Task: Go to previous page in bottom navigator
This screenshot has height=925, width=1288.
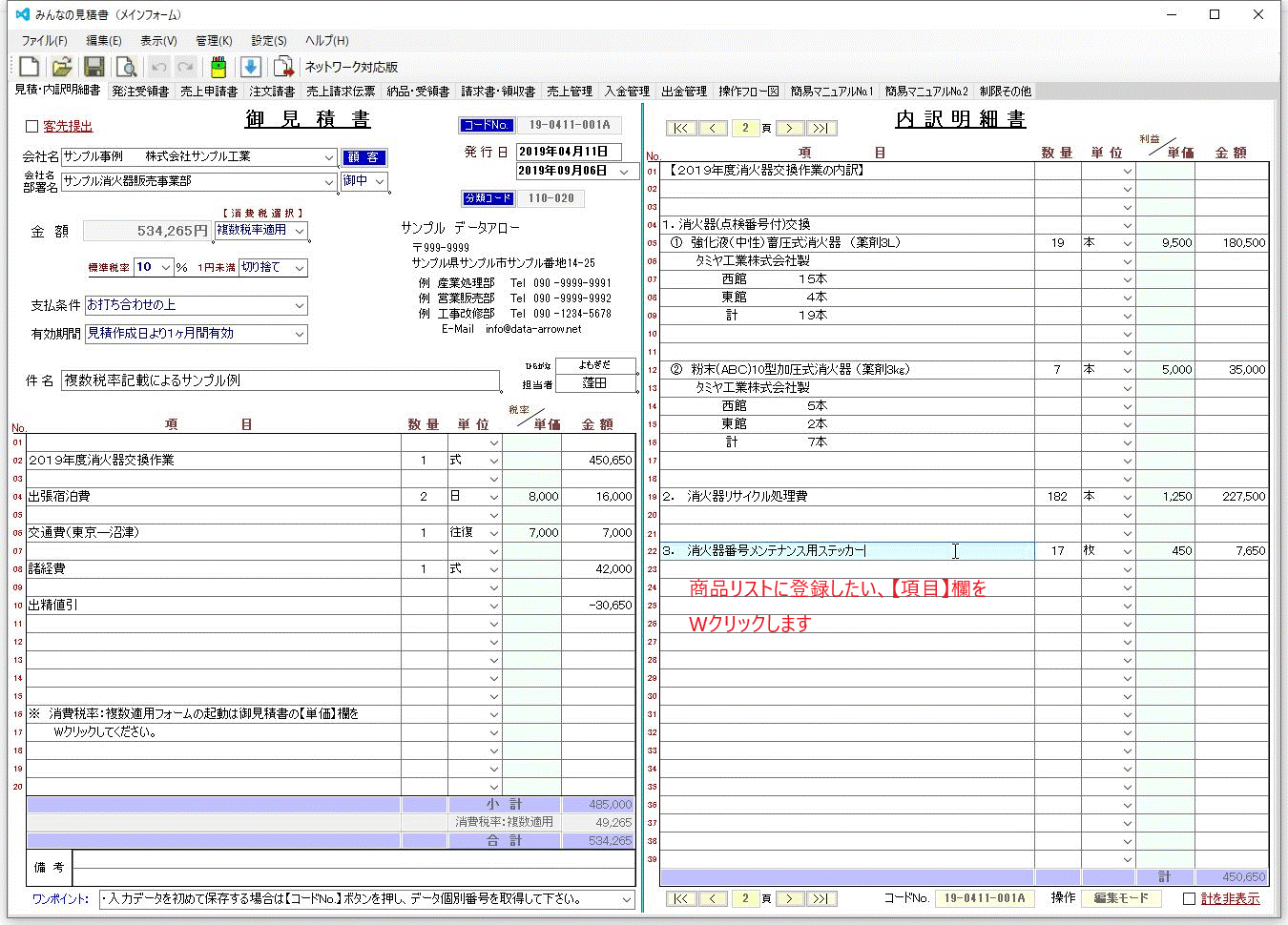Action: click(x=713, y=898)
